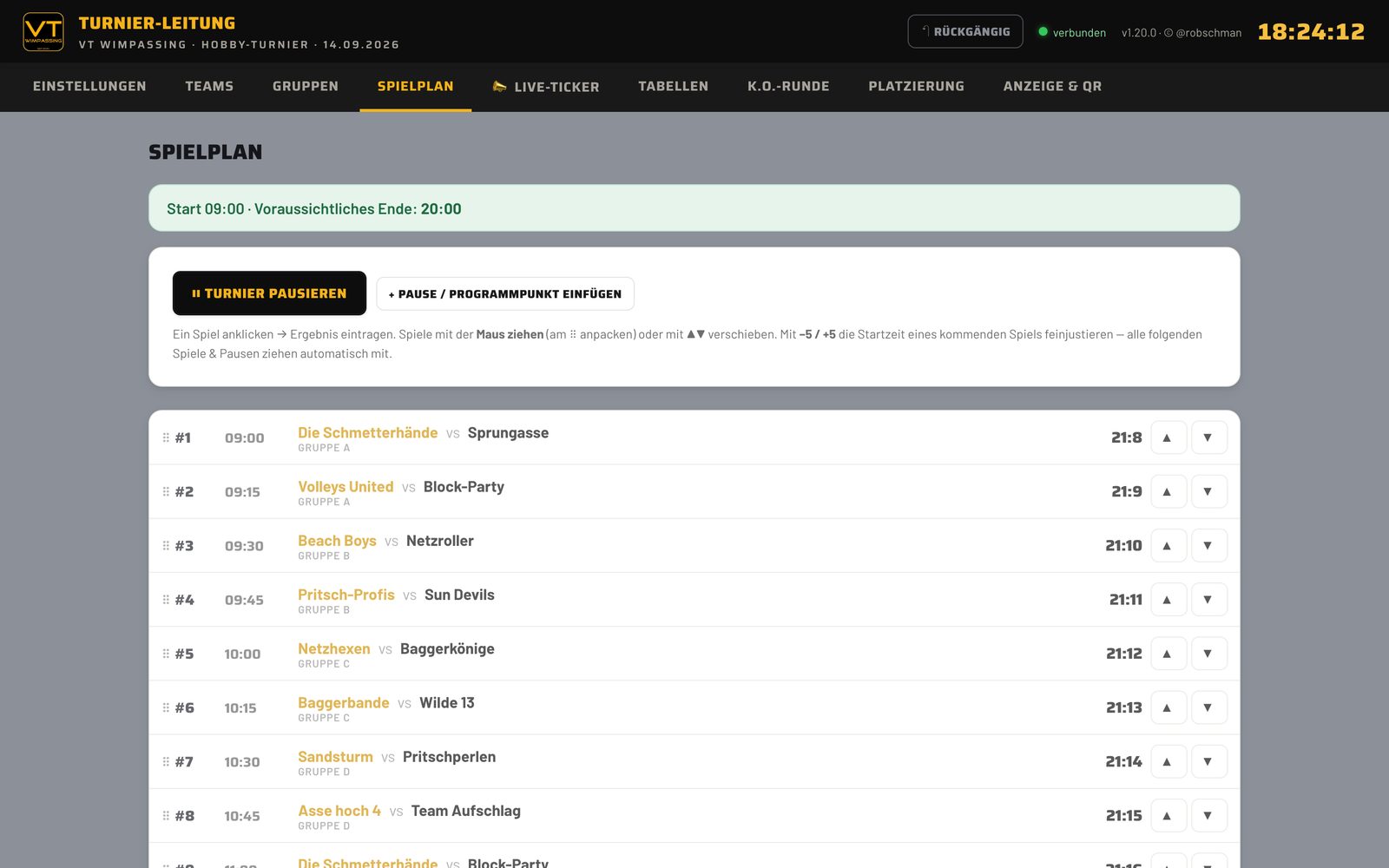The image size is (1389, 868).
Task: Move match #7 Sandsturm up
Action: click(1168, 761)
